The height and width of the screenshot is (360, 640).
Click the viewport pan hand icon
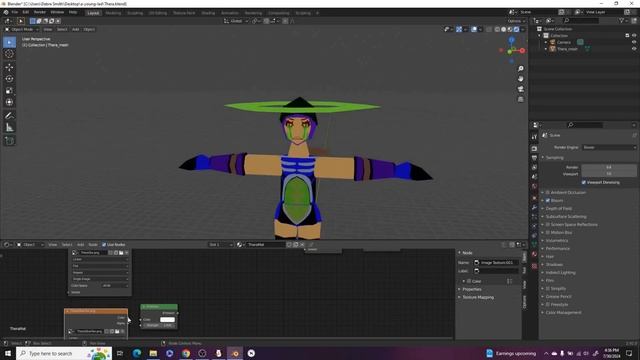(520, 79)
